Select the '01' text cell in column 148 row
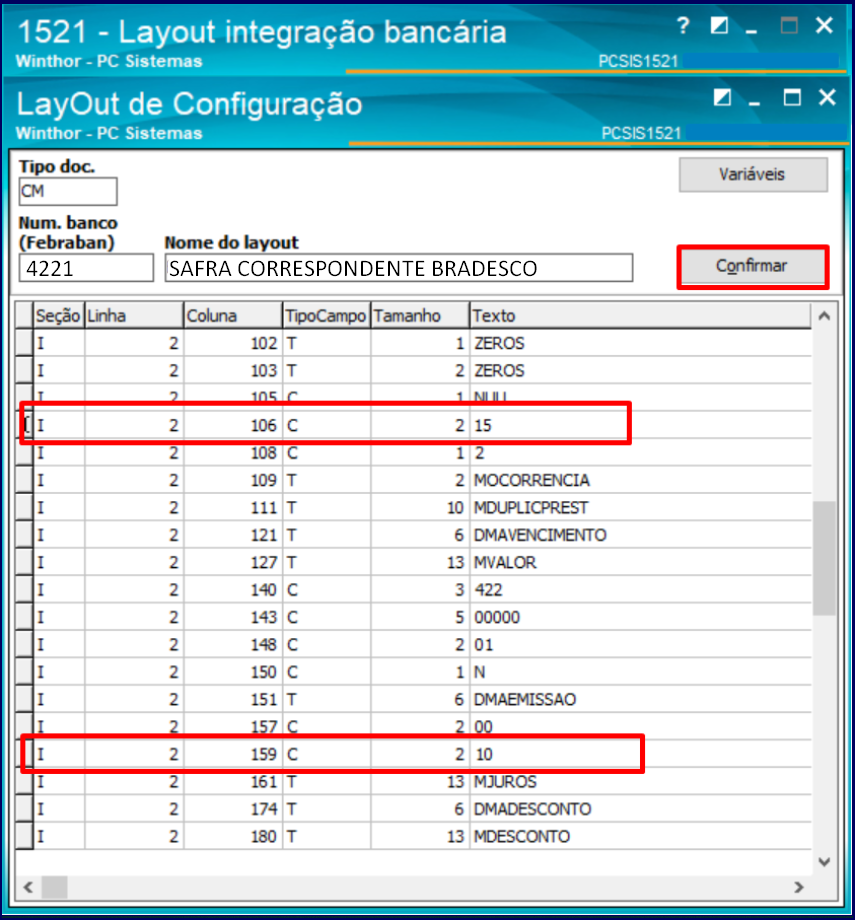Image resolution: width=855 pixels, height=920 pixels. point(641,645)
